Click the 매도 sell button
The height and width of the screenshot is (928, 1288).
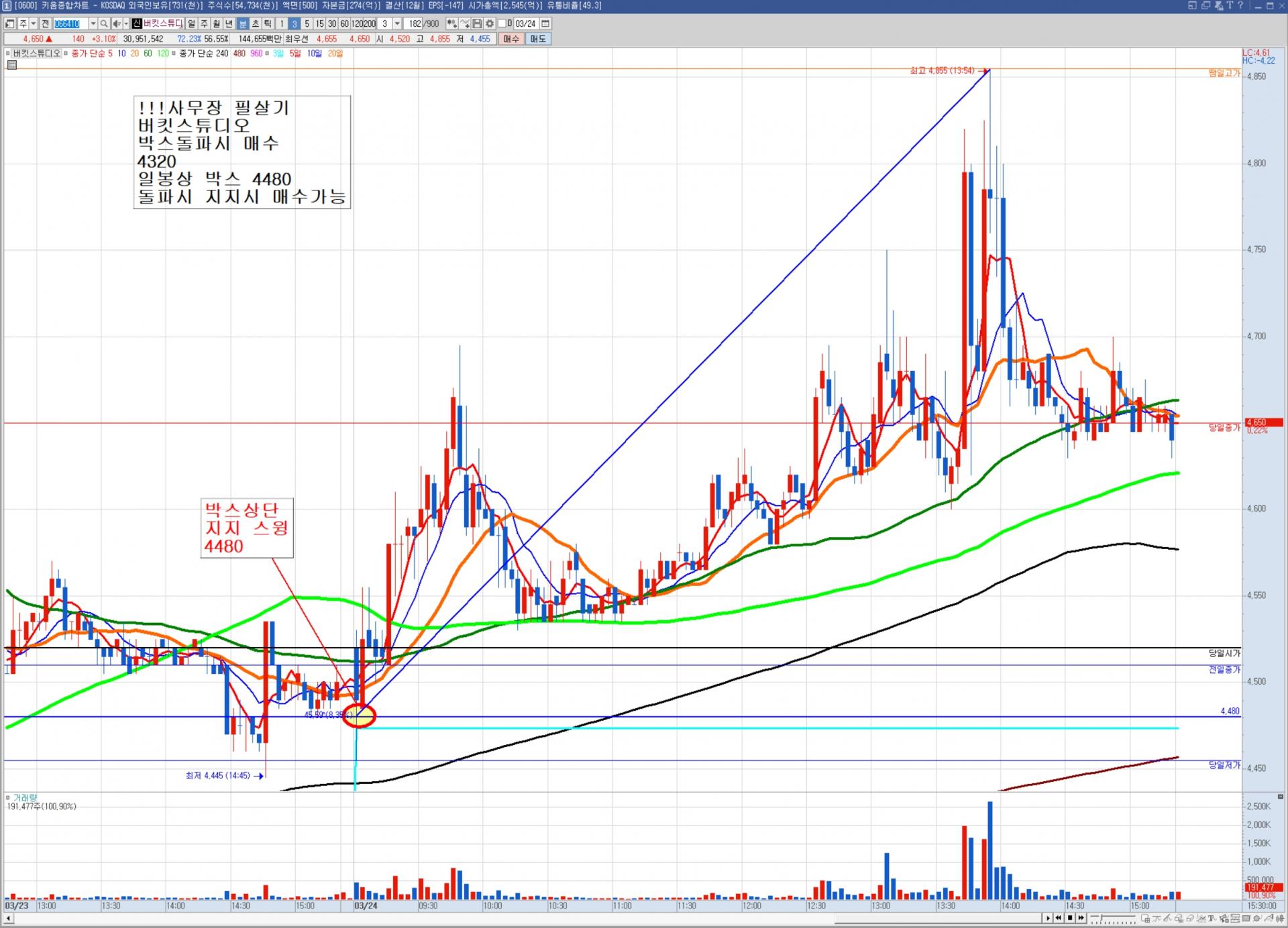click(x=538, y=39)
